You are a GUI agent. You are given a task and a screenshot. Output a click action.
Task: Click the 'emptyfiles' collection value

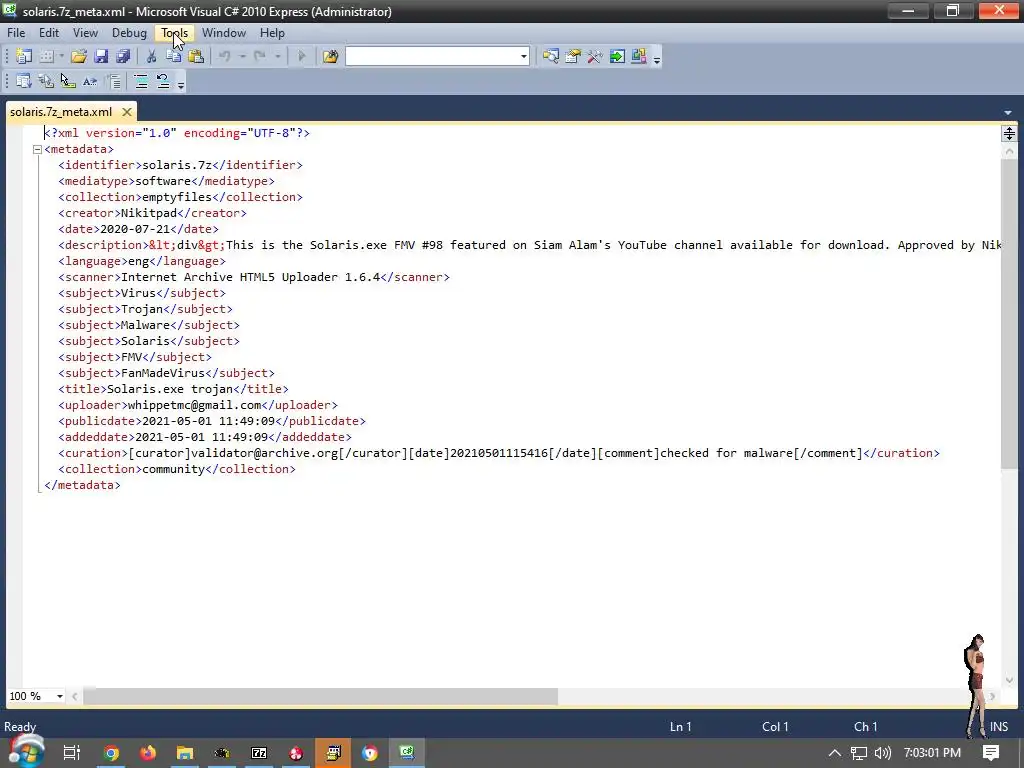coord(176,197)
